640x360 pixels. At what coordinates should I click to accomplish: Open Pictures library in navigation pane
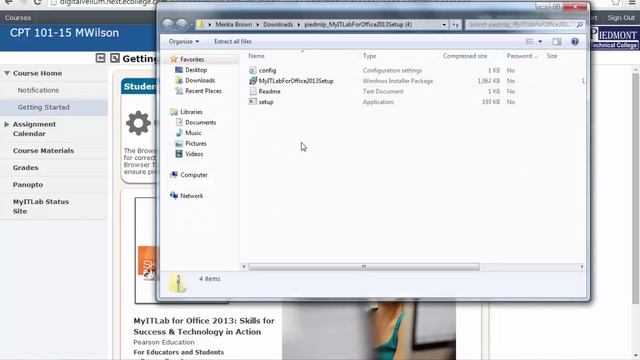click(196, 144)
